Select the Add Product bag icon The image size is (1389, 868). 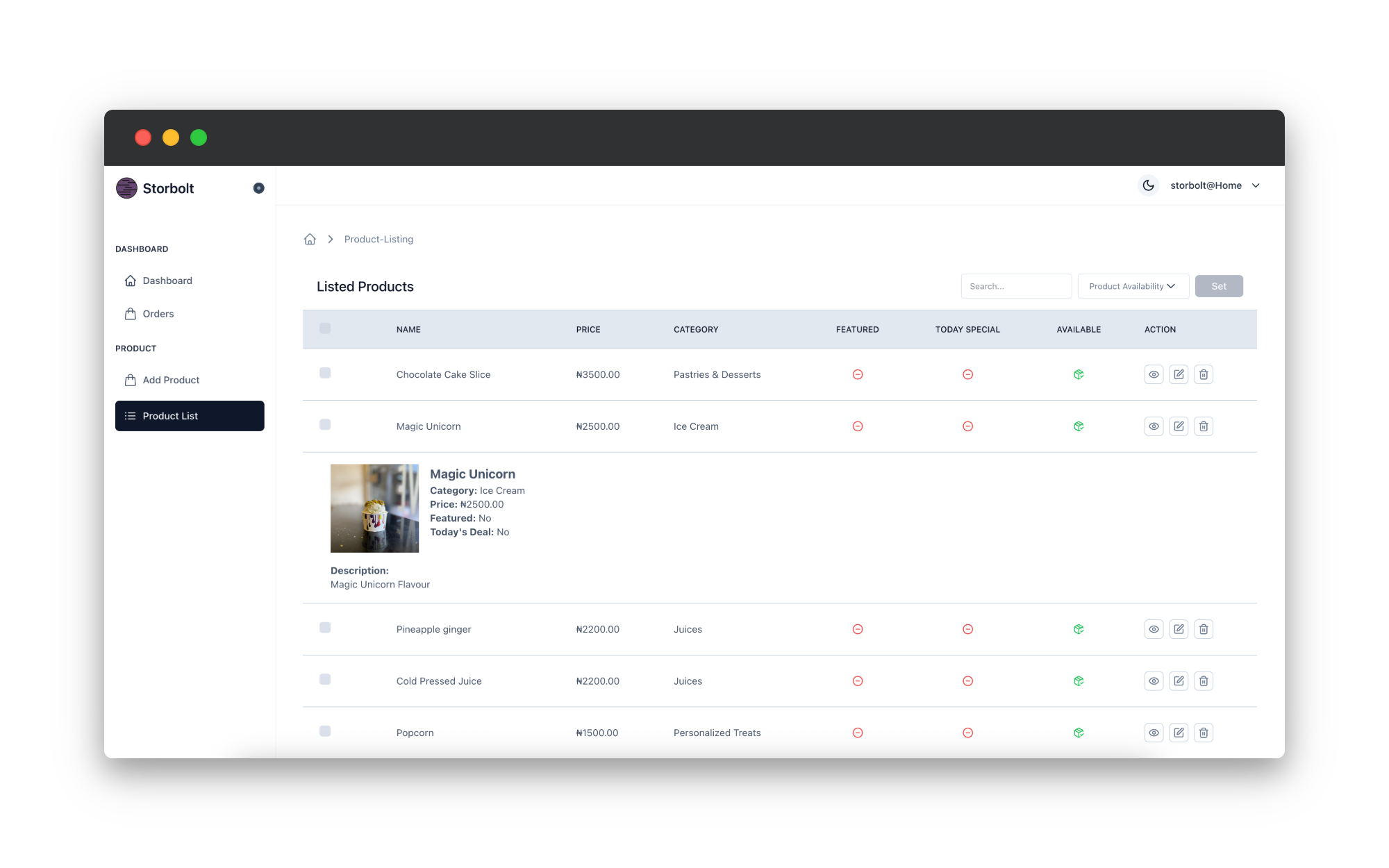[x=131, y=380]
